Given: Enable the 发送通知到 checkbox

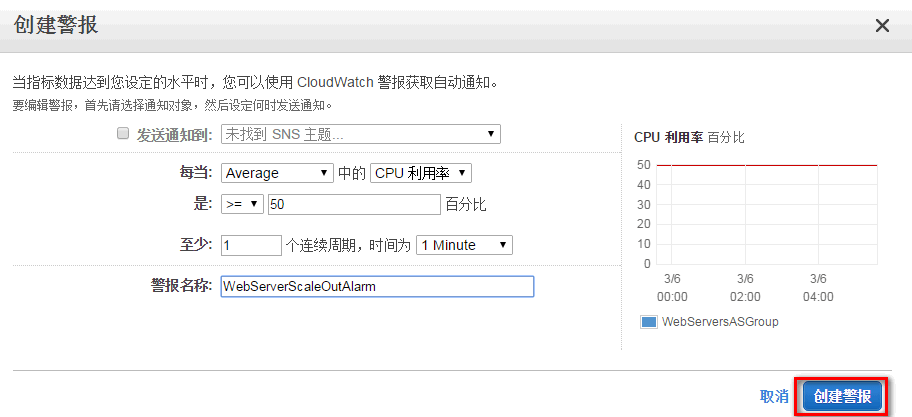Looking at the screenshot, I should pos(123,134).
